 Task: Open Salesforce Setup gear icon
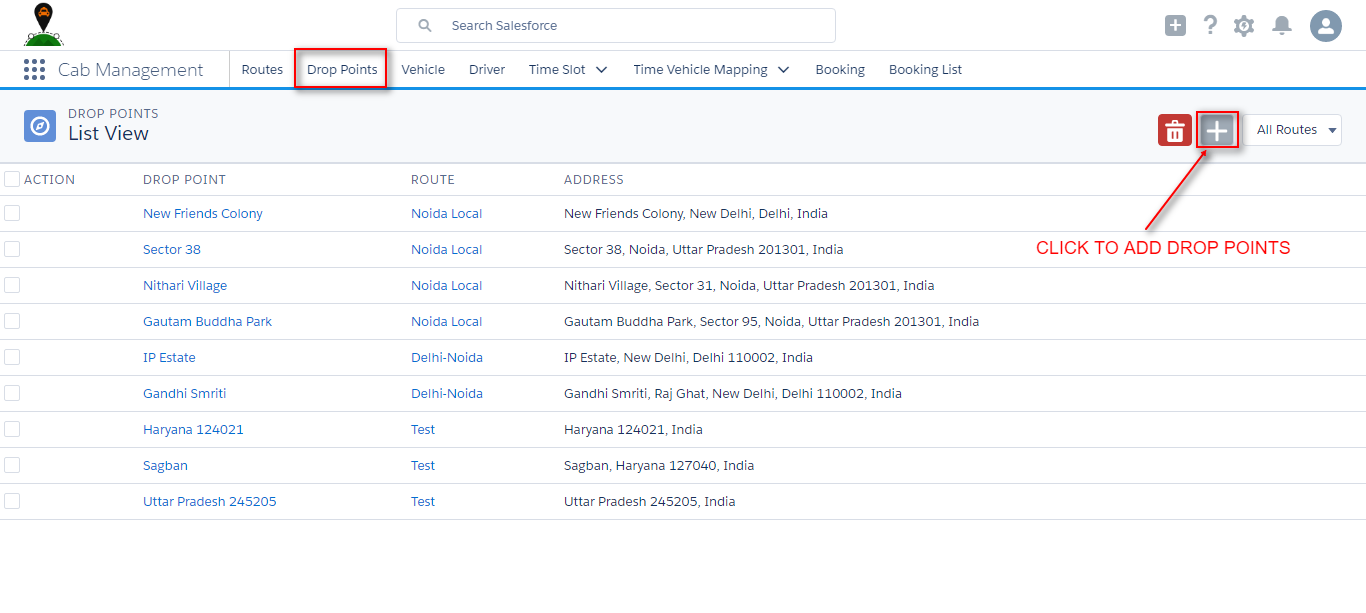click(1243, 25)
